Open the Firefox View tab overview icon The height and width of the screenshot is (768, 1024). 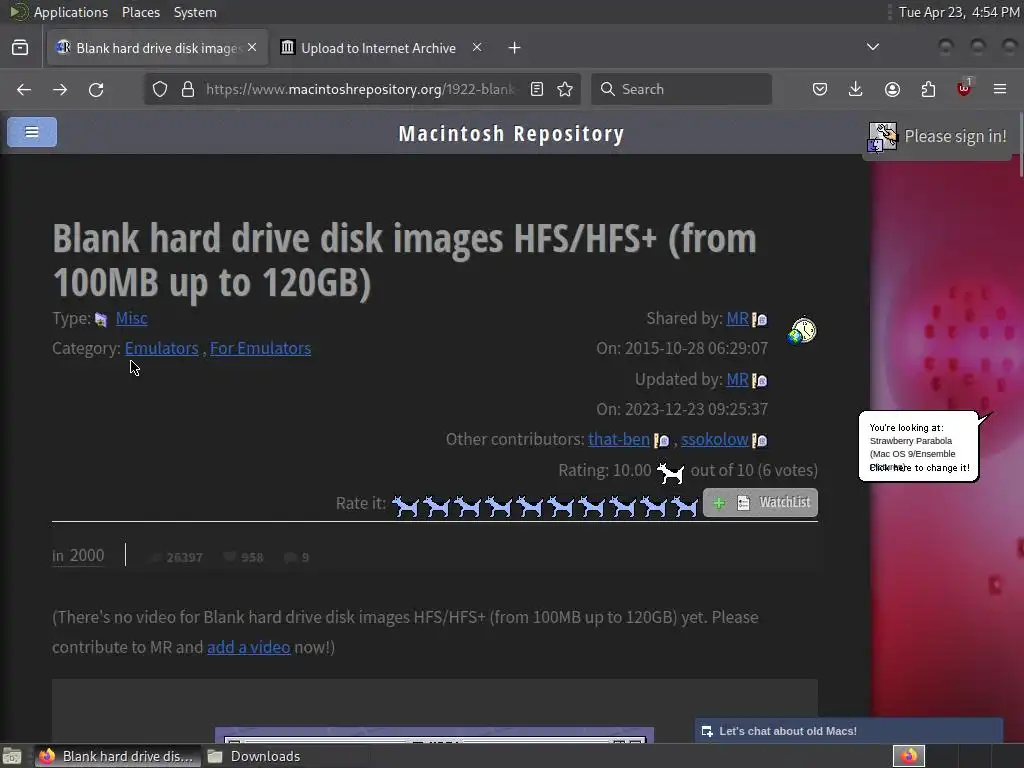(20, 48)
